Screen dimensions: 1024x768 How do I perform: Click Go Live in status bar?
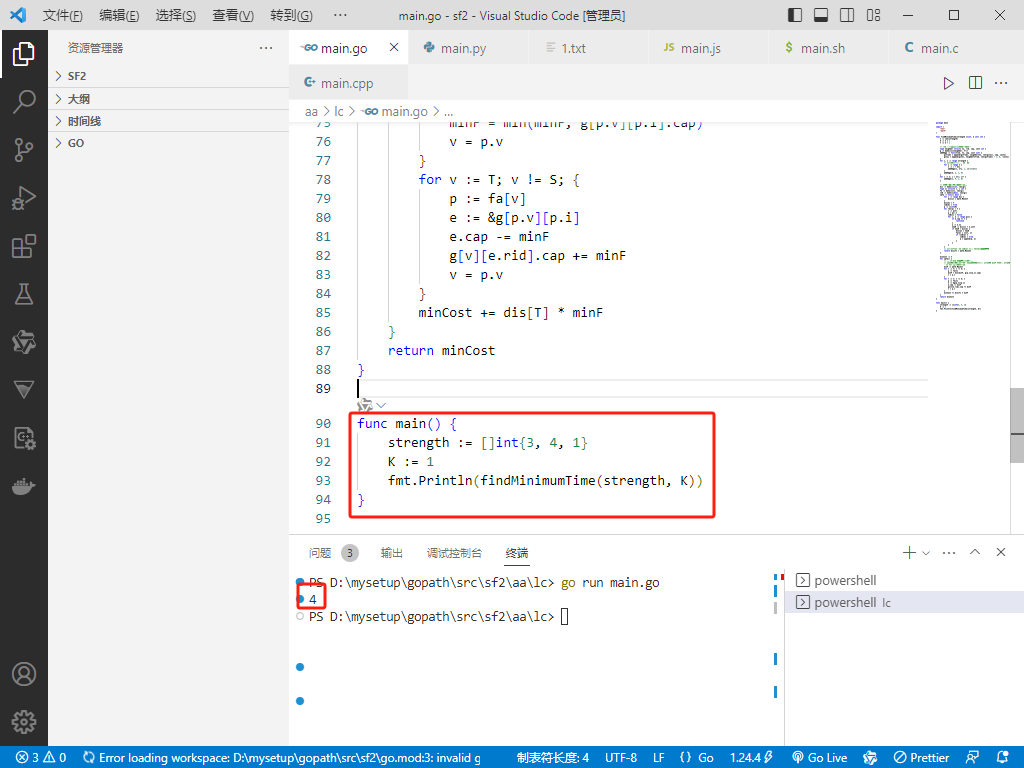820,758
